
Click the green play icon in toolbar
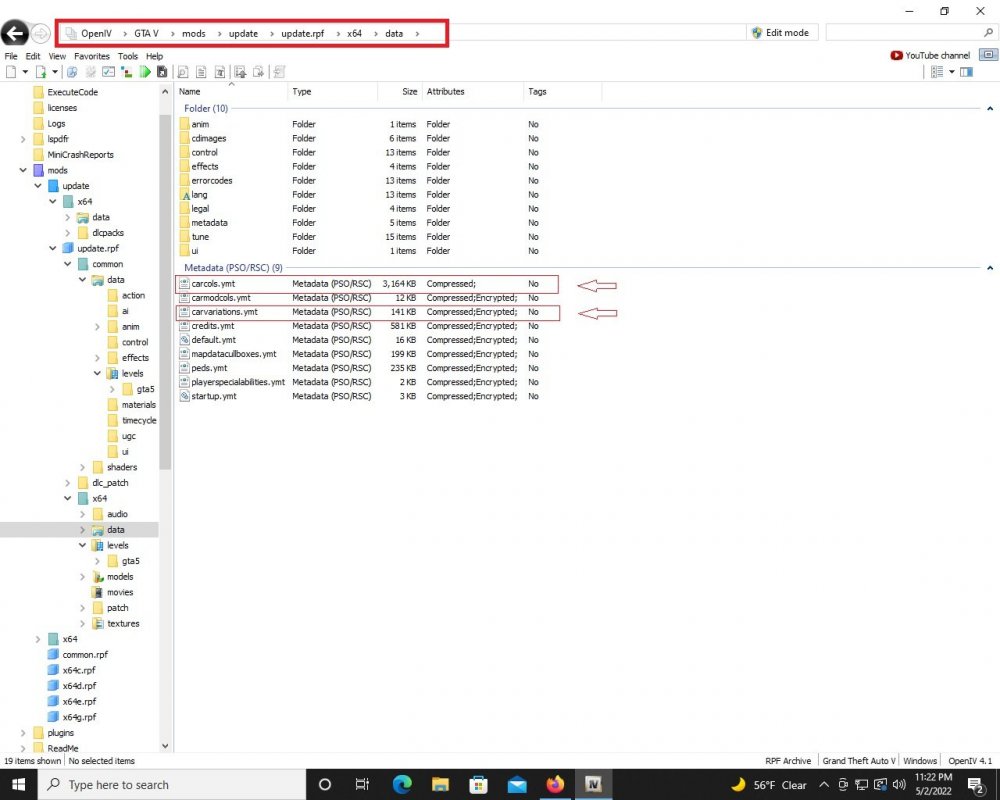pos(146,72)
